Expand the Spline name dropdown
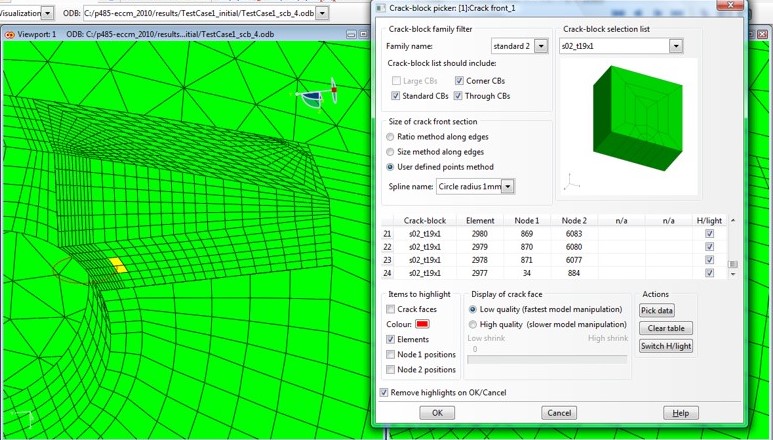773x440 pixels. pos(508,187)
